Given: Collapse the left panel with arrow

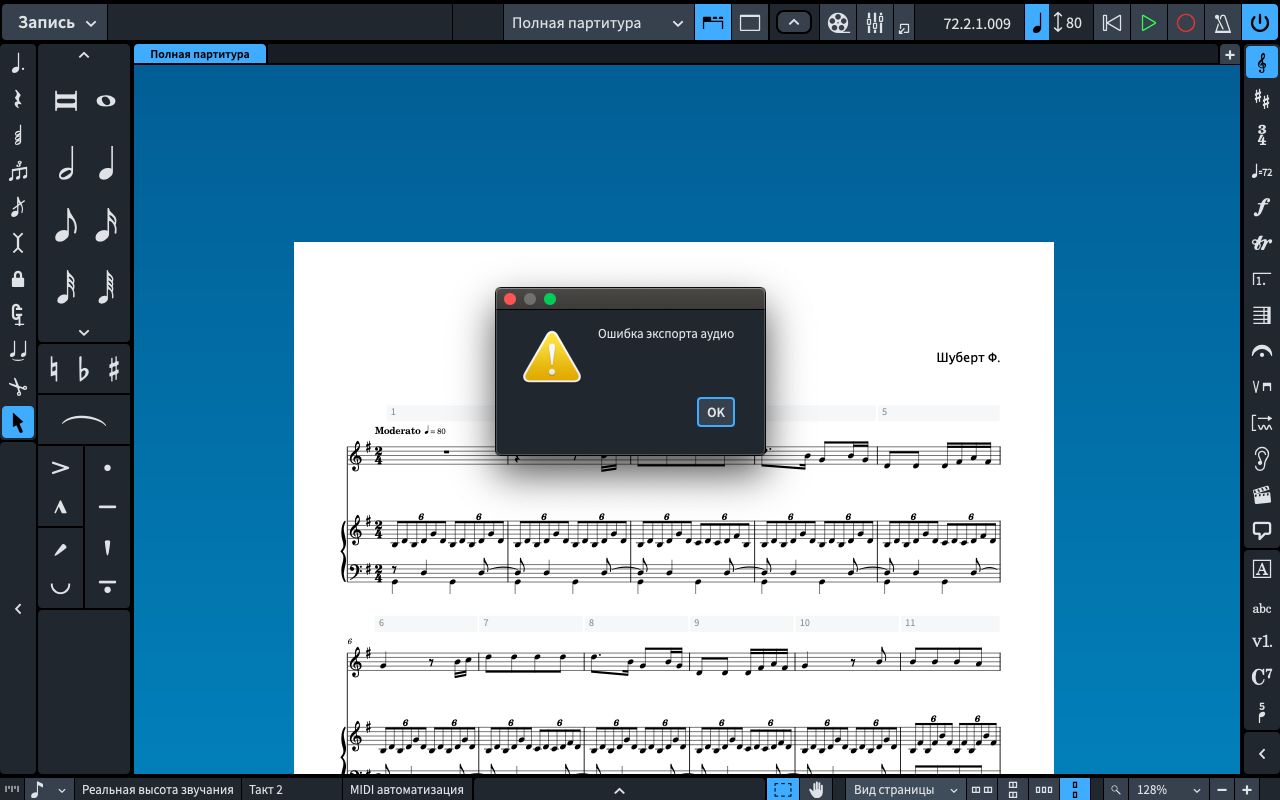Looking at the screenshot, I should tap(18, 608).
